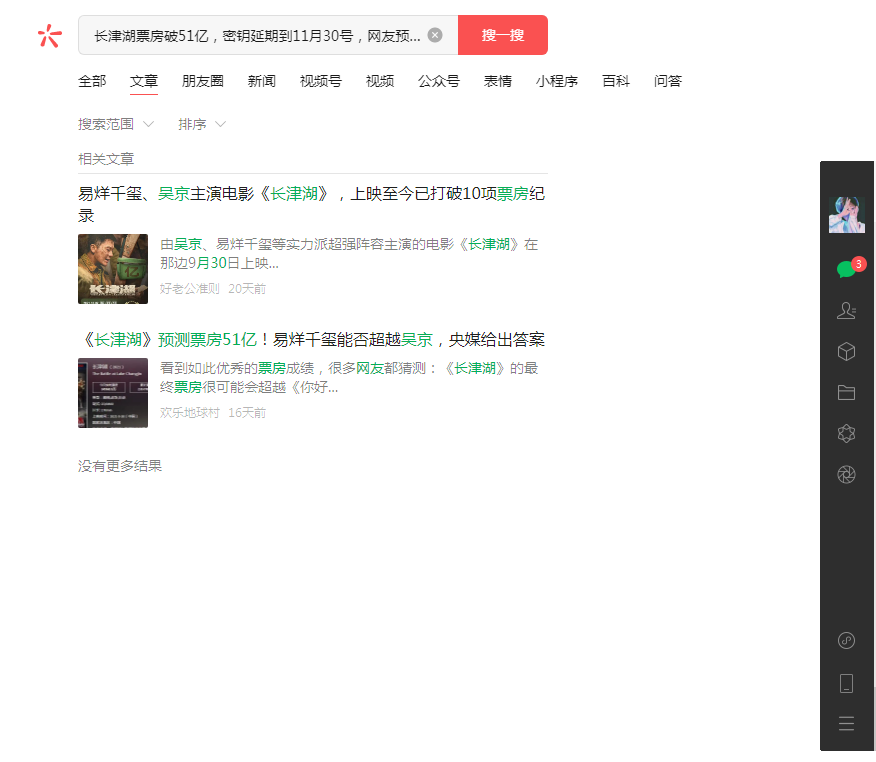The image size is (876, 762).
Task: Switch to the 全部 tab
Action: (92, 81)
